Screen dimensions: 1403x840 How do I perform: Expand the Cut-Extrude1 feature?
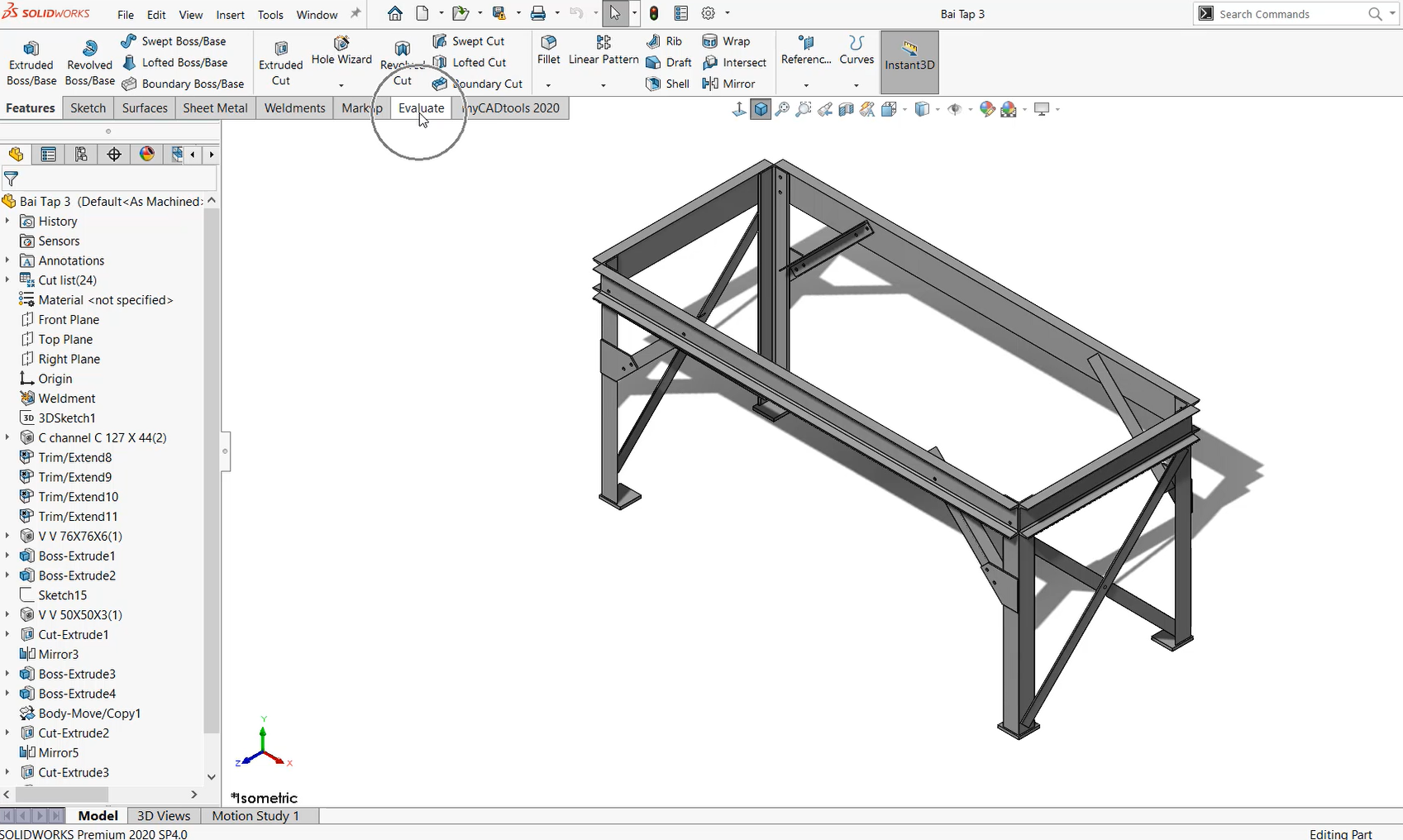(x=7, y=634)
